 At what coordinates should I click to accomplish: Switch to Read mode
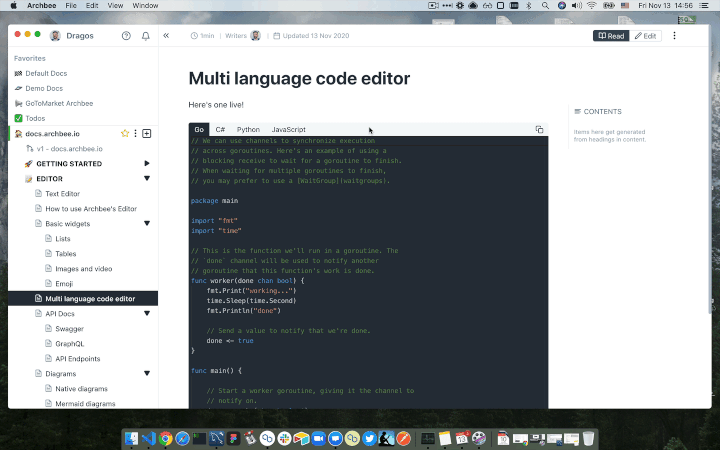point(611,36)
